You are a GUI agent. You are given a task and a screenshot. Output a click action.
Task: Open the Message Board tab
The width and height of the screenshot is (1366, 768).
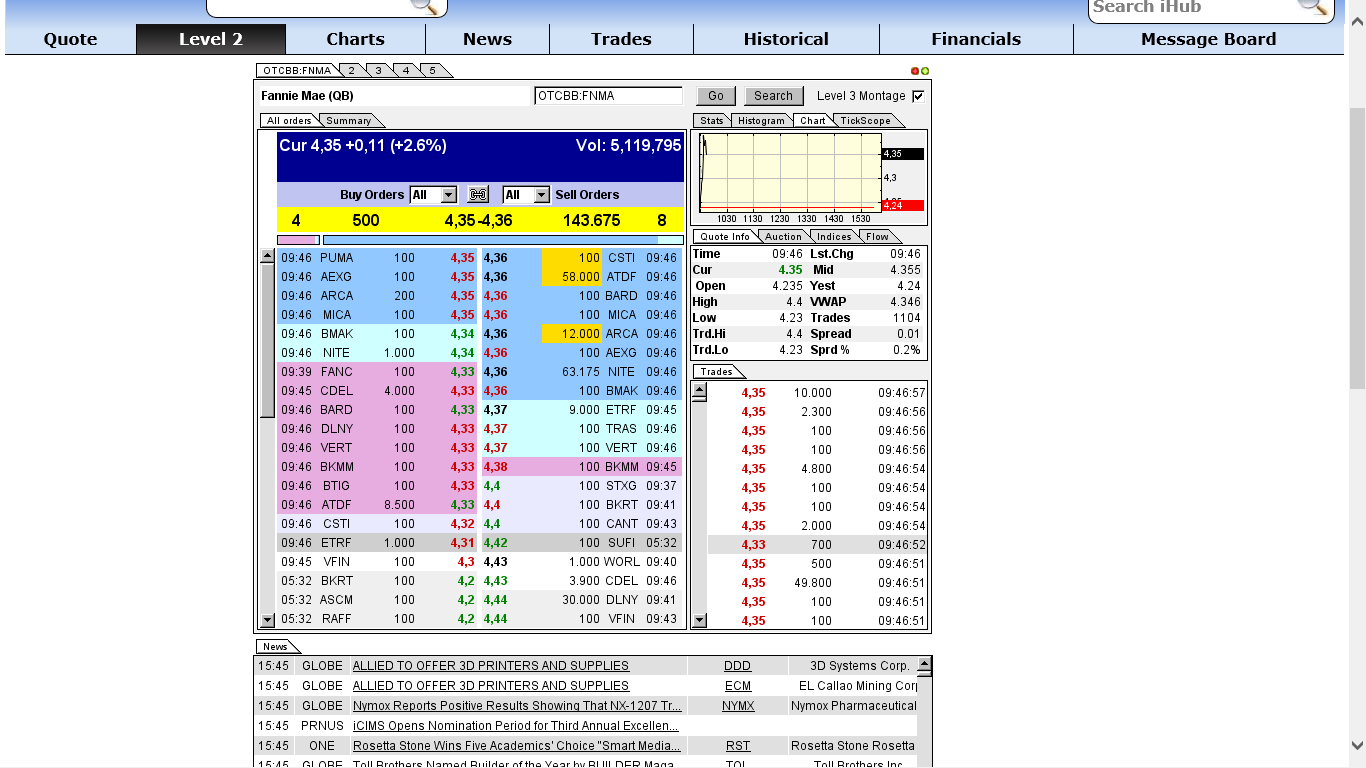1208,39
